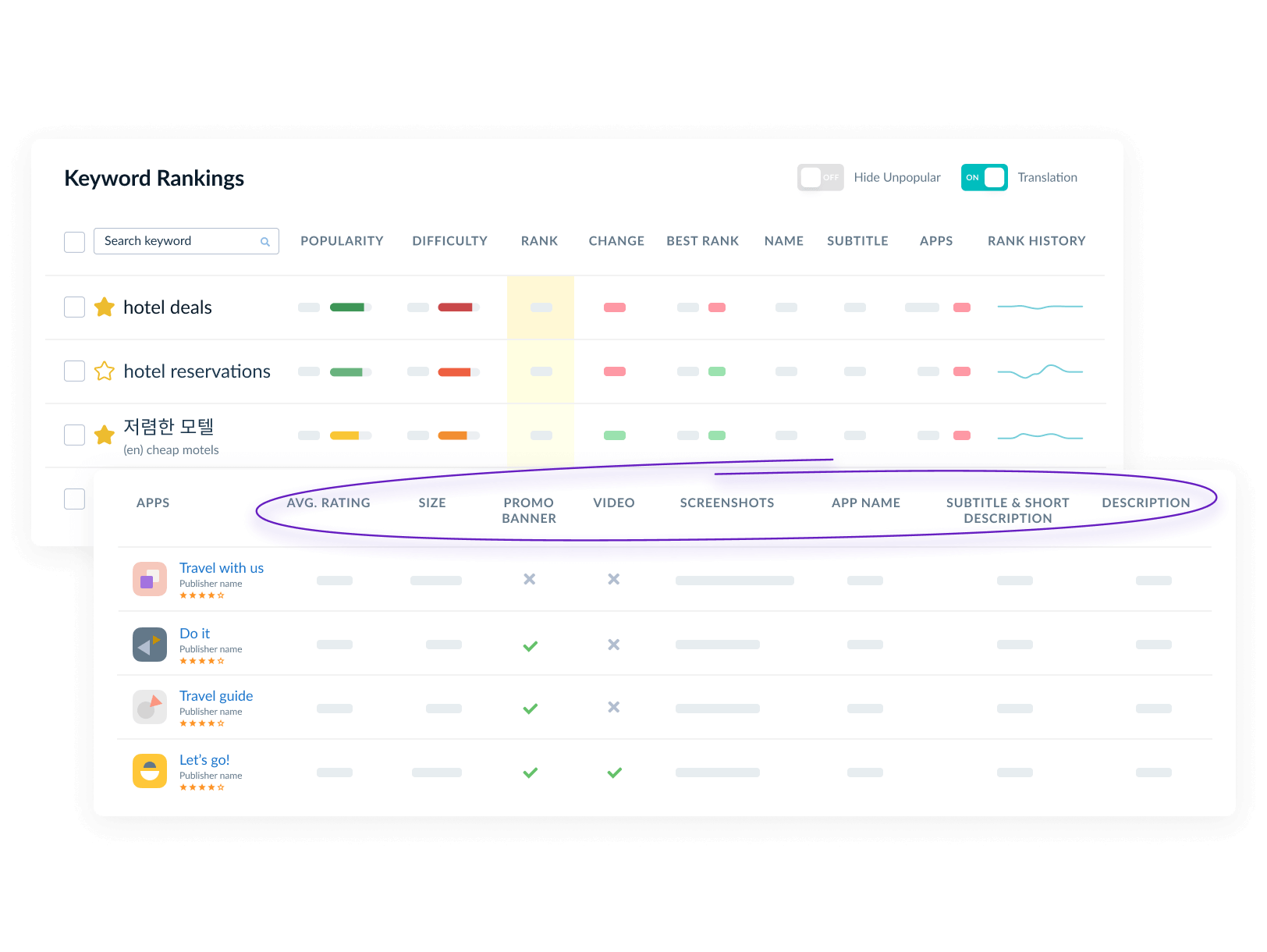Focus the Search keyword input field

178,241
